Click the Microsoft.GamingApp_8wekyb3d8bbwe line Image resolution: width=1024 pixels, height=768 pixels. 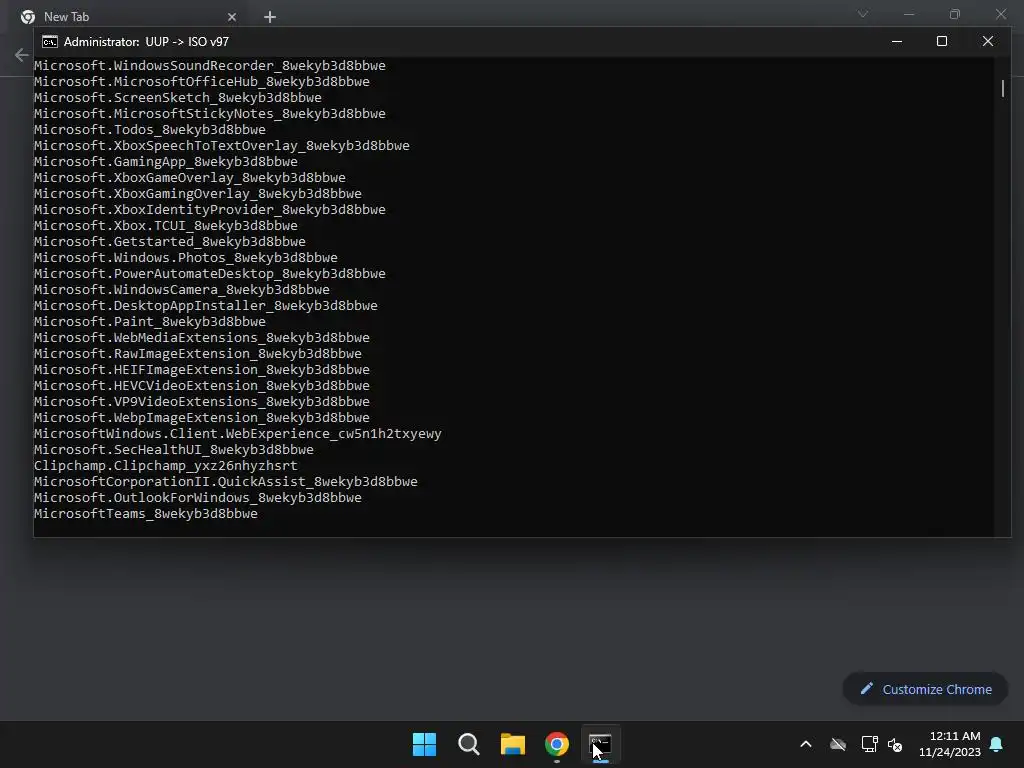(166, 161)
